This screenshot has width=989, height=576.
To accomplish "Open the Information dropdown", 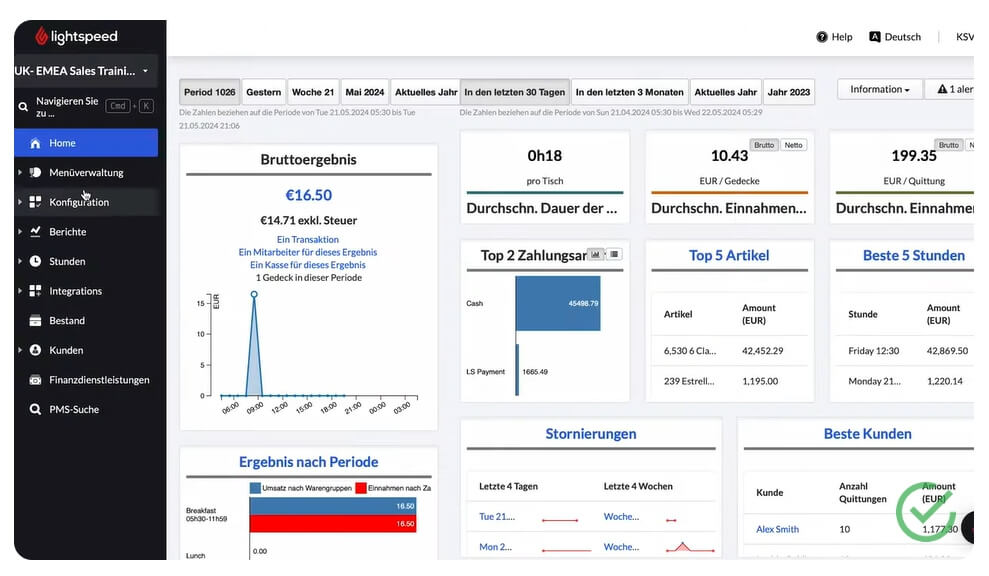I will pos(880,90).
